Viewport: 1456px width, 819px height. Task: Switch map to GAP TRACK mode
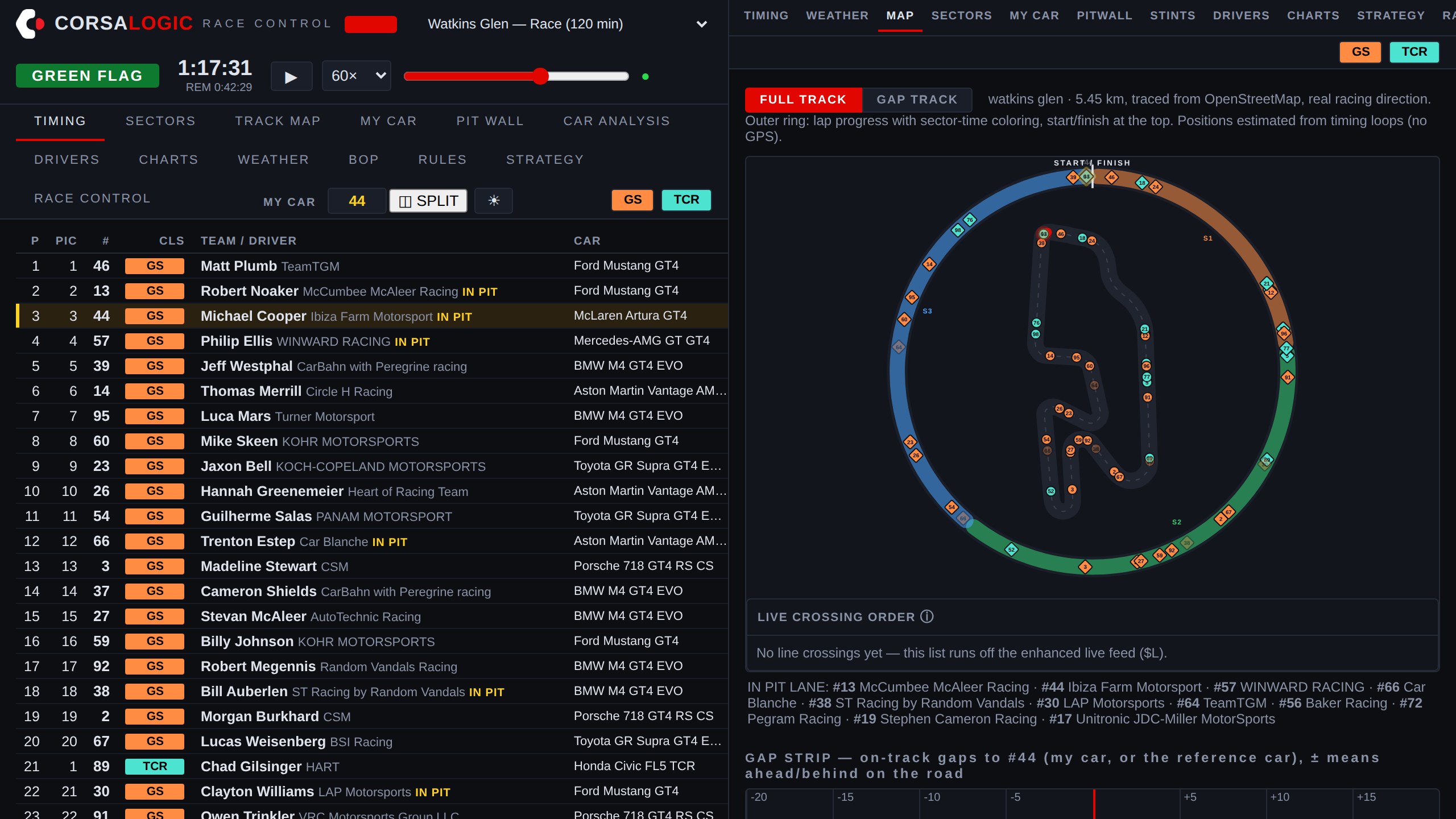pos(917,100)
